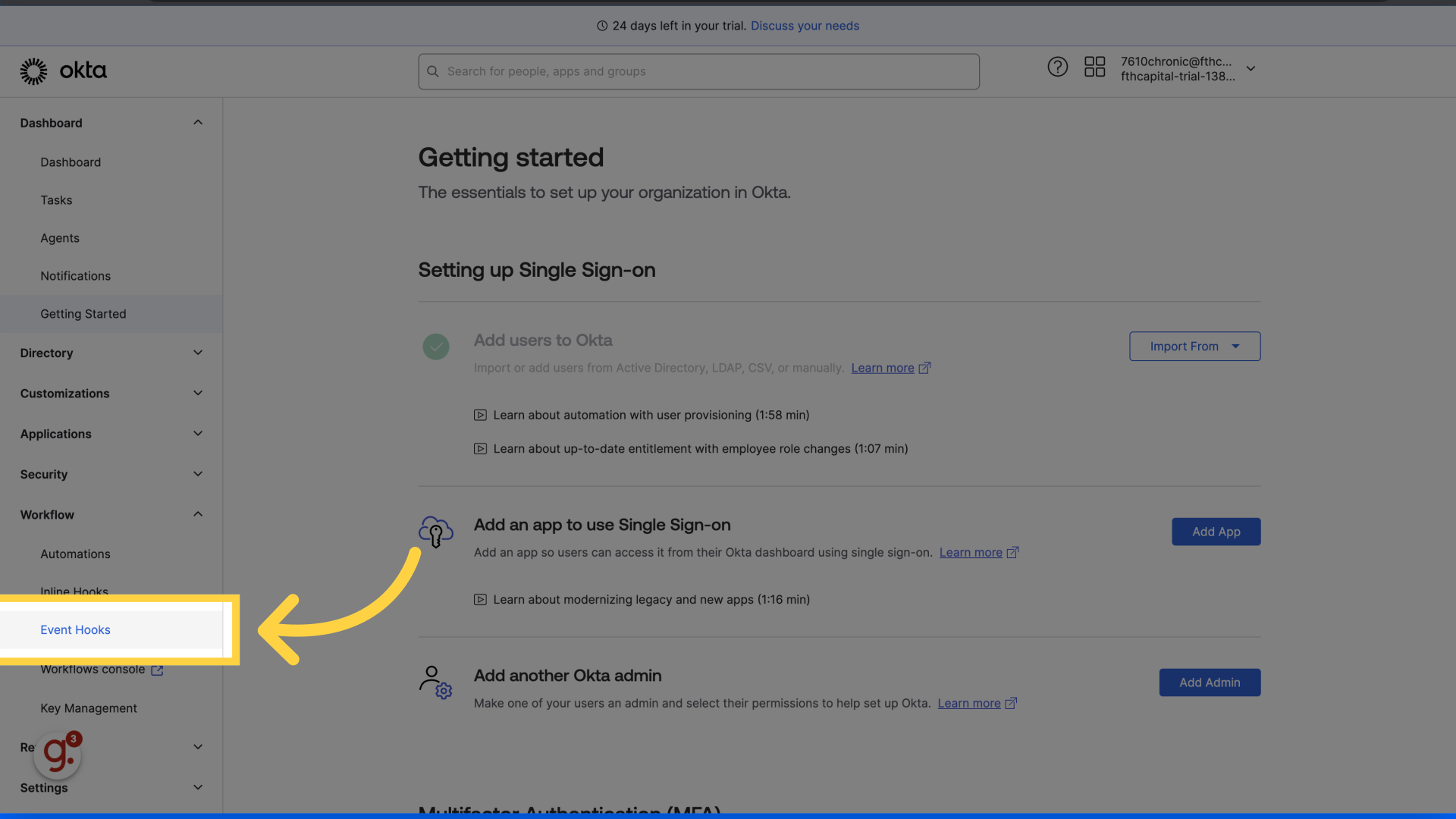The image size is (1456, 819).
Task: Click external link icon after Add app Learn more
Action: pos(1012,553)
